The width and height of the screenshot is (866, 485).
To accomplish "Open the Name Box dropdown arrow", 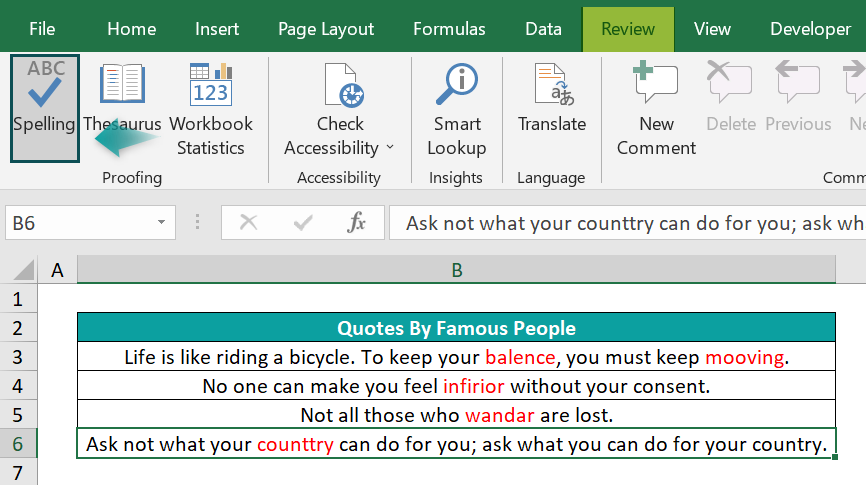I will tap(161, 223).
